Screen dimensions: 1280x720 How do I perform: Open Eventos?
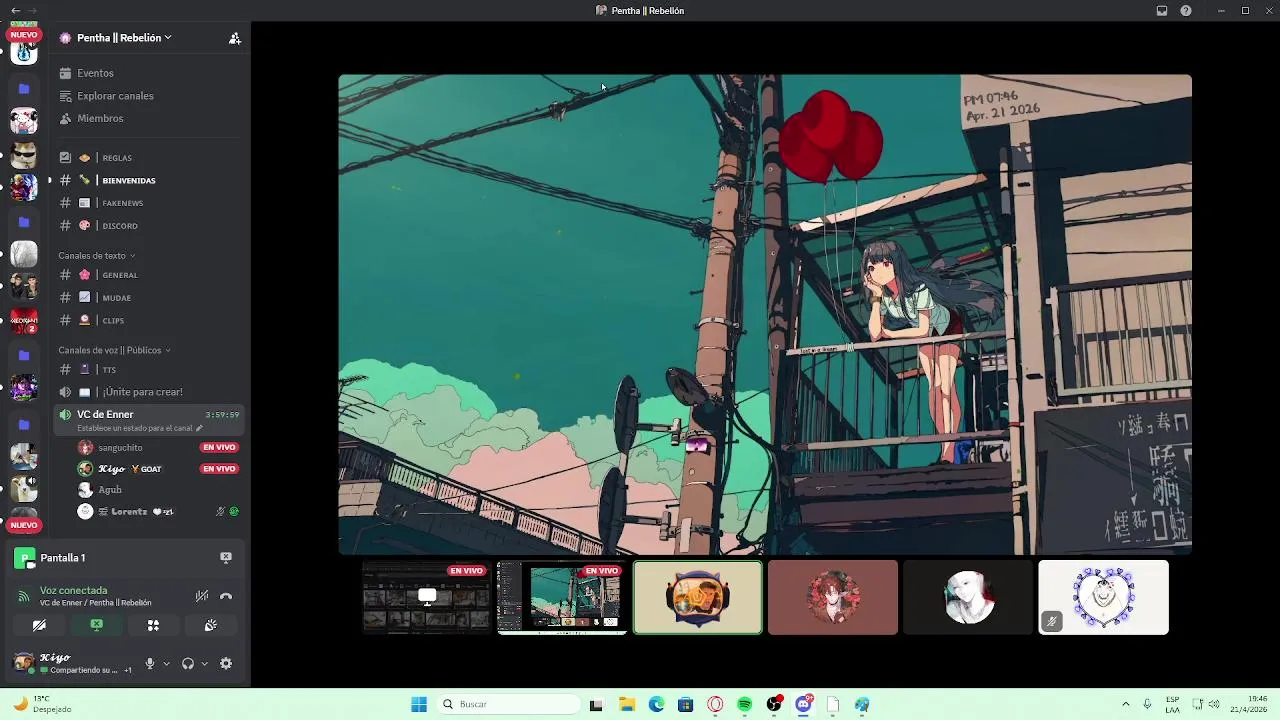pyautogui.click(x=96, y=73)
